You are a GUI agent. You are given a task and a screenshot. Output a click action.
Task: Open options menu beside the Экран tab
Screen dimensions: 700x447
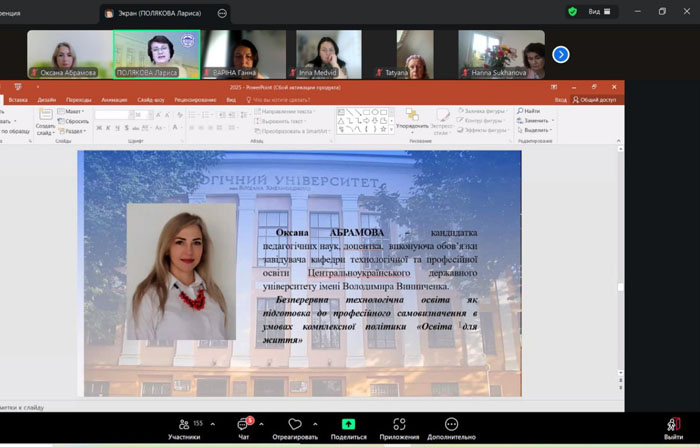222,13
